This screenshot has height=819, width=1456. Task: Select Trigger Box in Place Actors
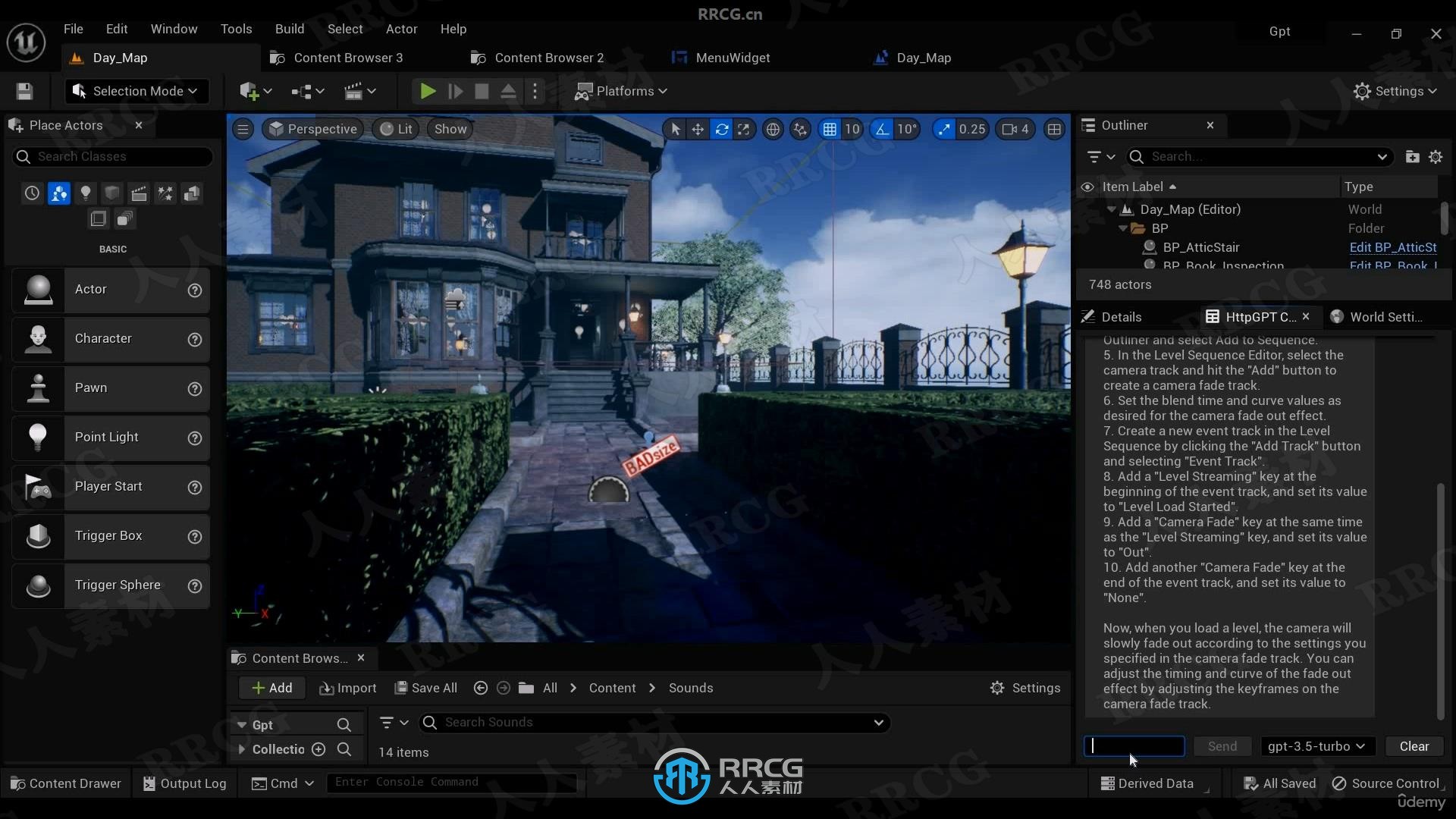click(x=111, y=536)
